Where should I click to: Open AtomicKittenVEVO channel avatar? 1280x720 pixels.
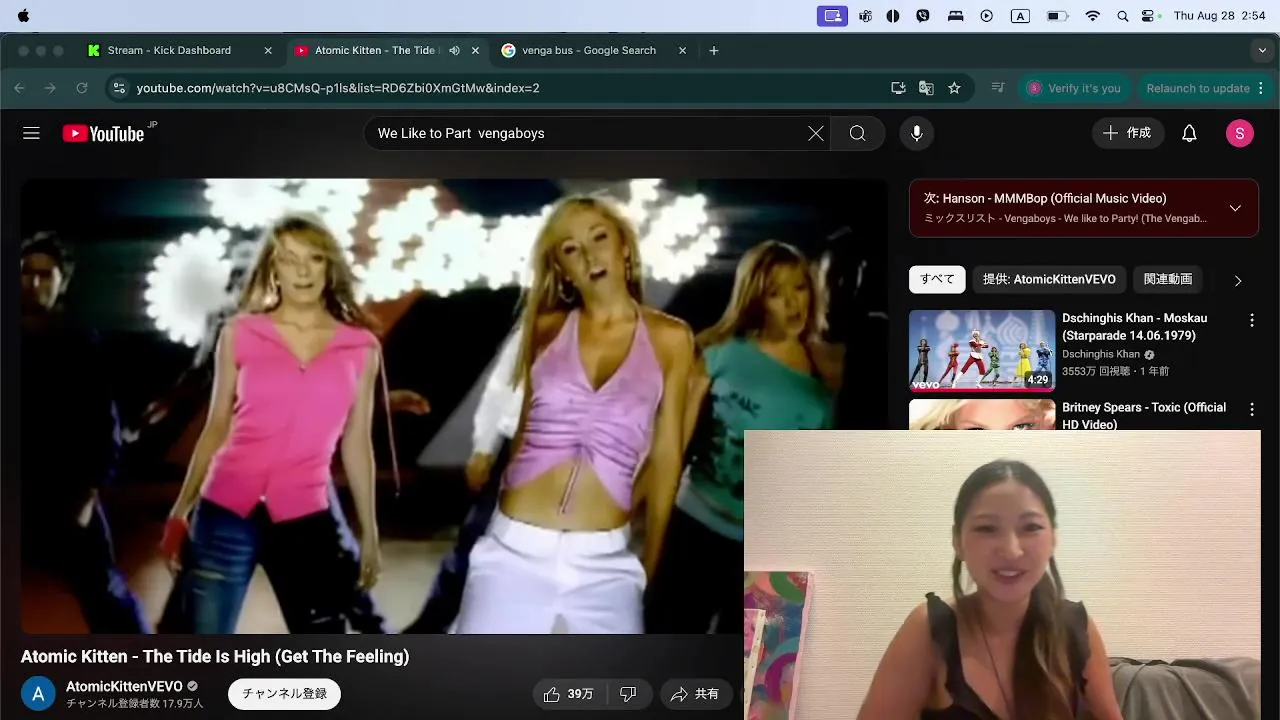click(38, 693)
